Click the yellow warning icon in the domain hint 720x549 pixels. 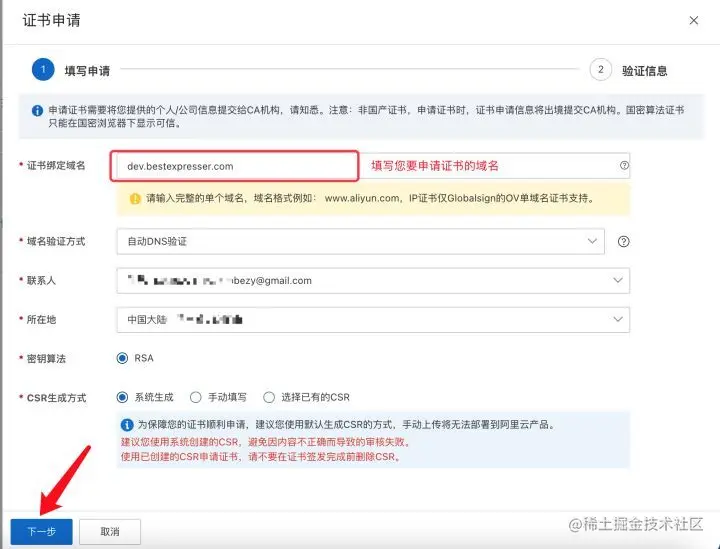coord(135,199)
